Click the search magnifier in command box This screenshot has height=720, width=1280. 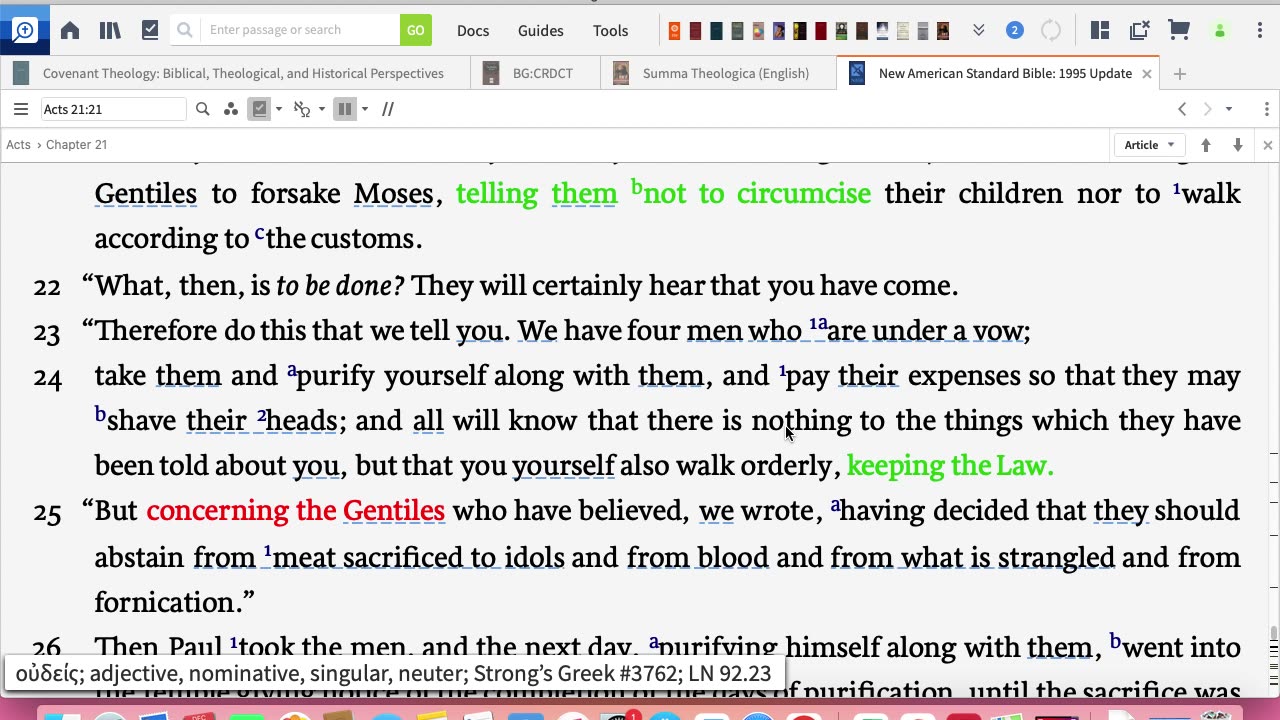point(185,30)
